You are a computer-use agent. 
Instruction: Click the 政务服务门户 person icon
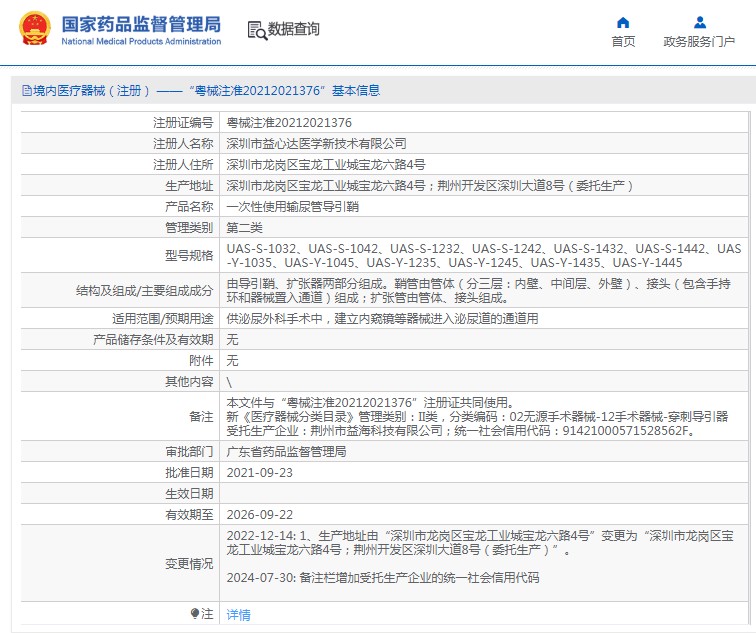(x=699, y=22)
